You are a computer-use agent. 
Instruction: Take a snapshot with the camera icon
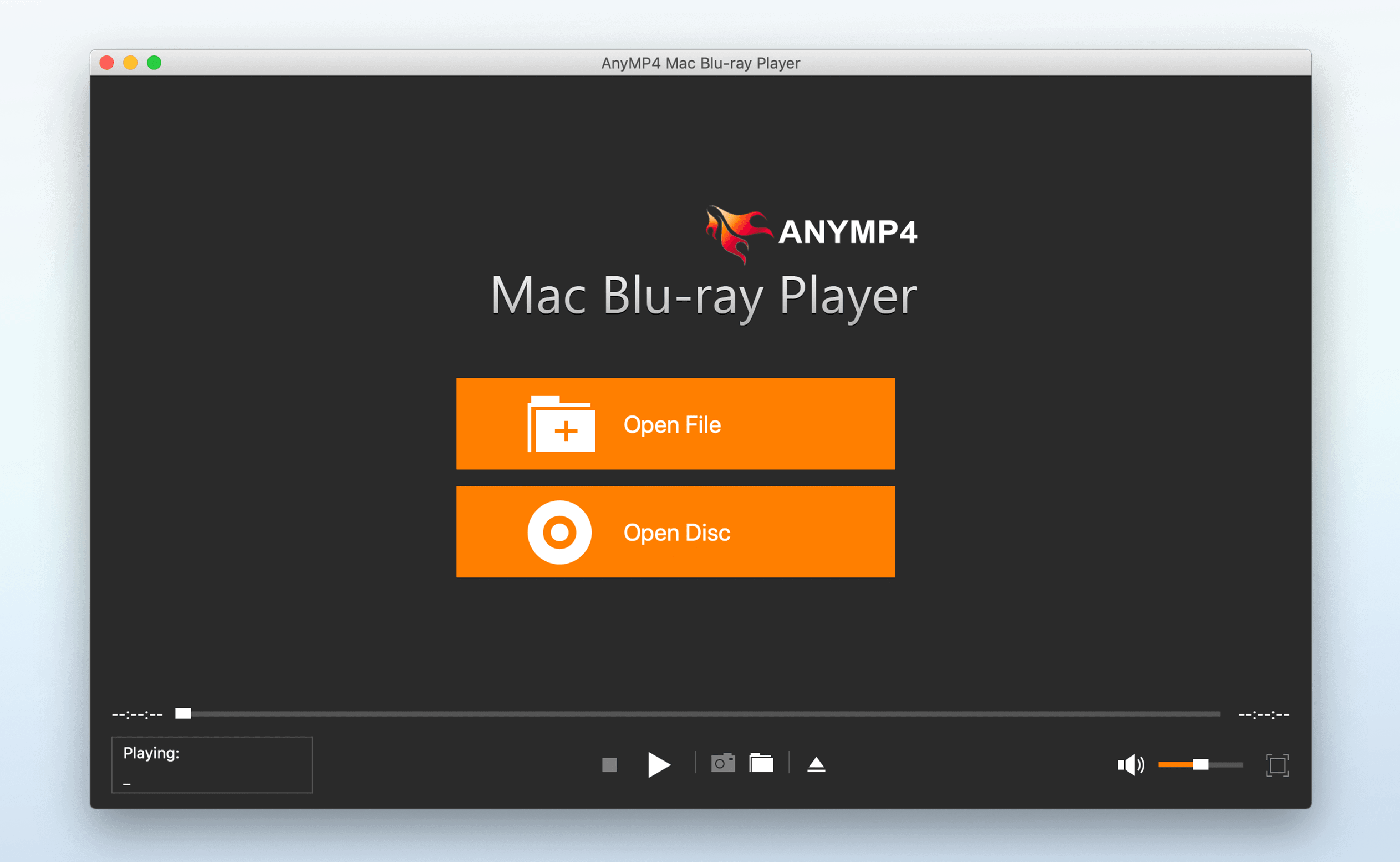tap(723, 763)
